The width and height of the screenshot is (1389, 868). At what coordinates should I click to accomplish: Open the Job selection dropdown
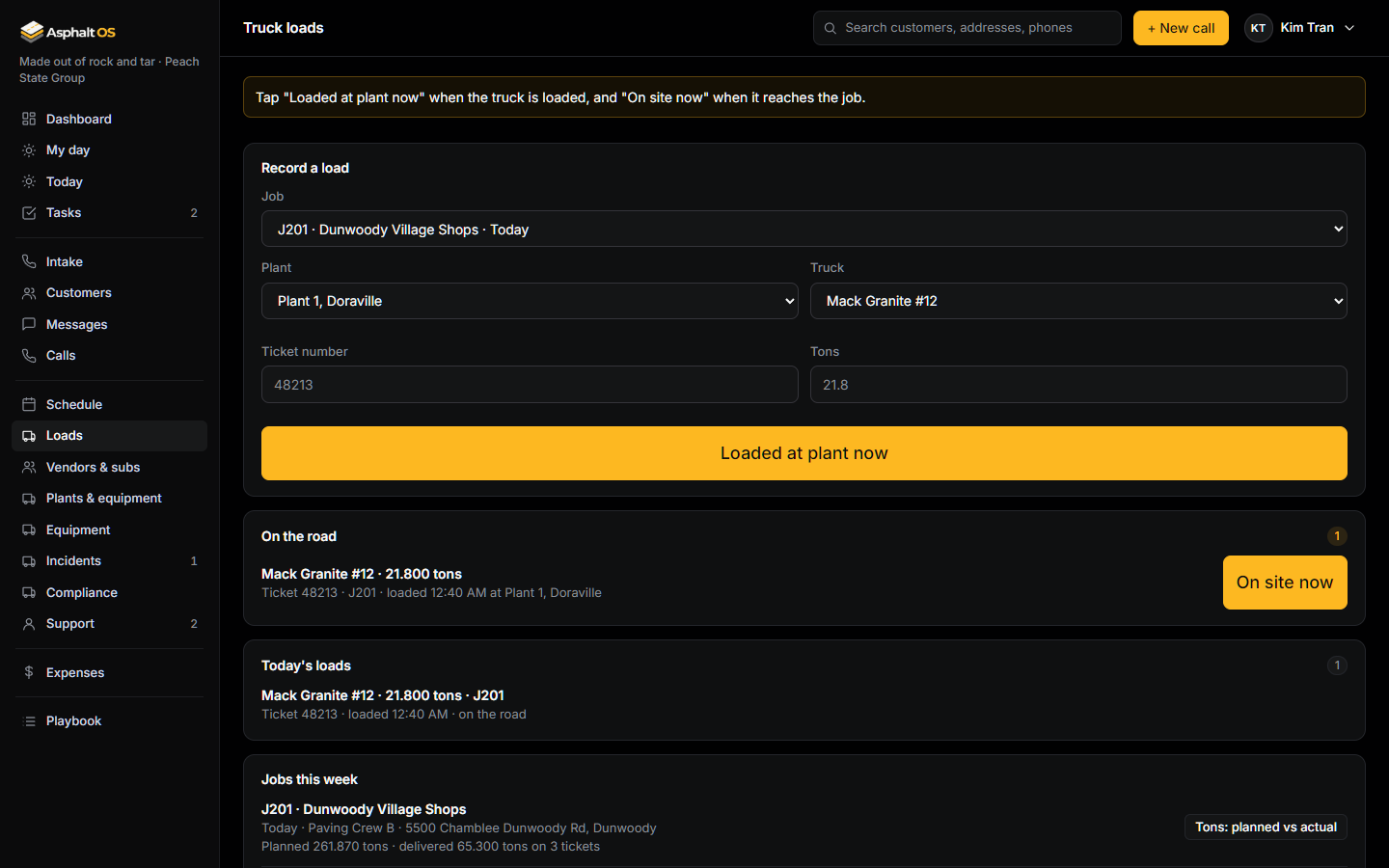click(804, 230)
